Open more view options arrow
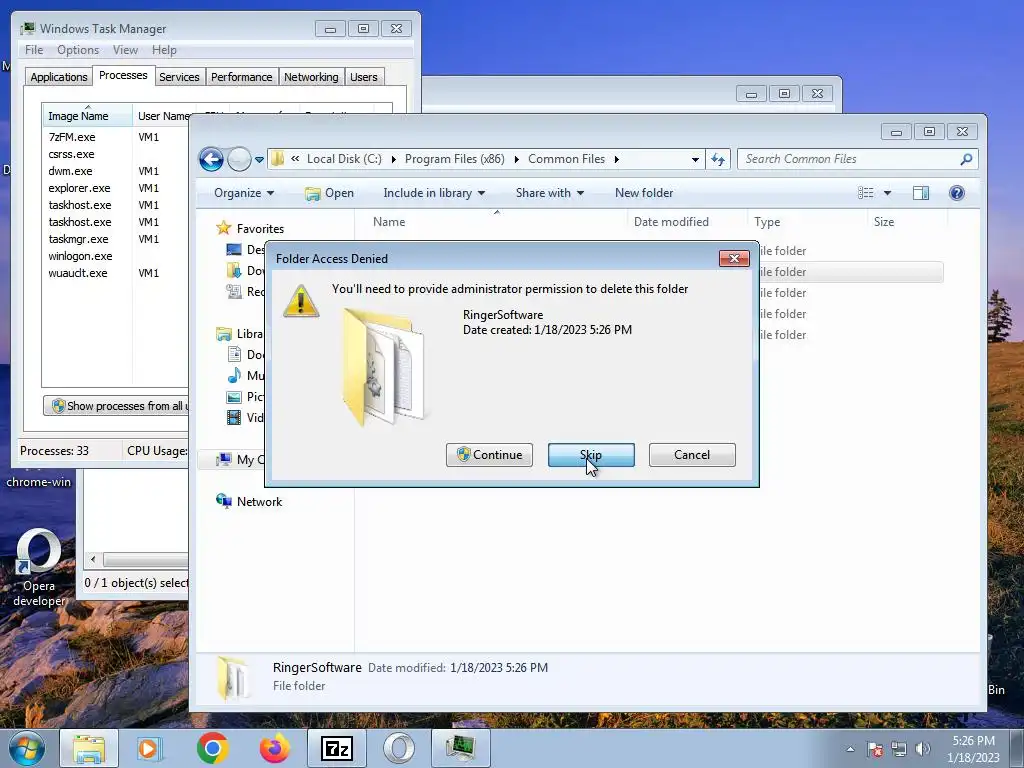1024x768 pixels. 888,193
